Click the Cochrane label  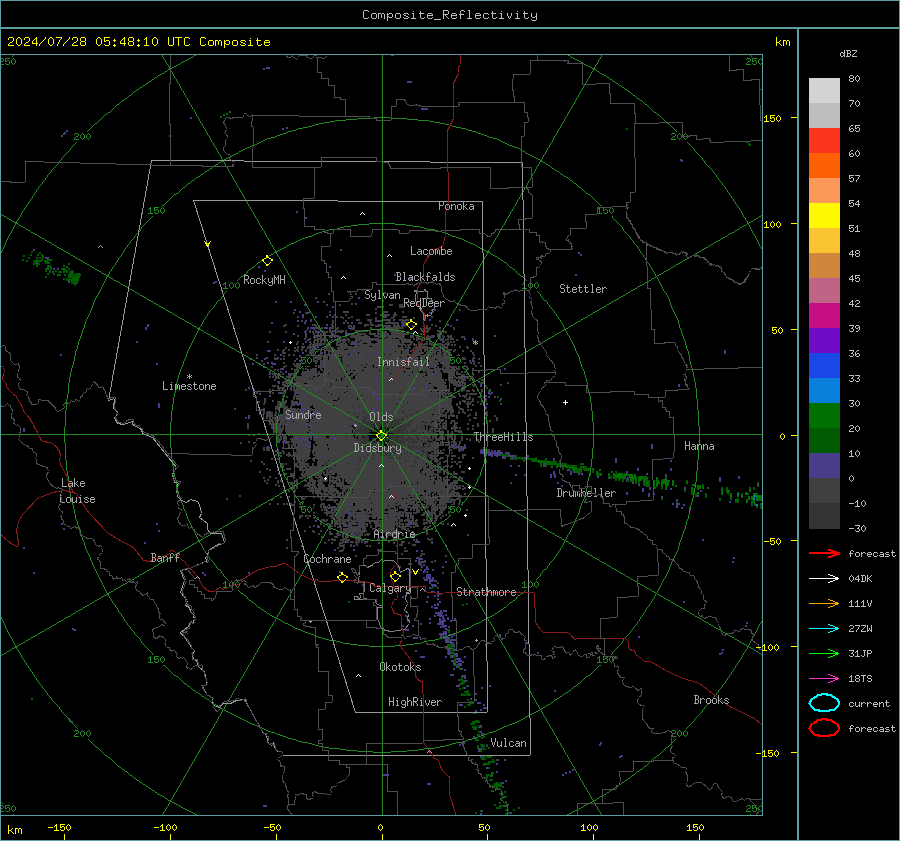click(x=327, y=559)
